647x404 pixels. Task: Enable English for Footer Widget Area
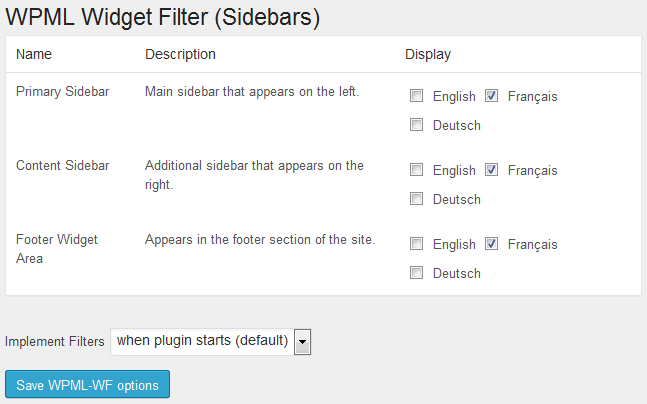[416, 243]
